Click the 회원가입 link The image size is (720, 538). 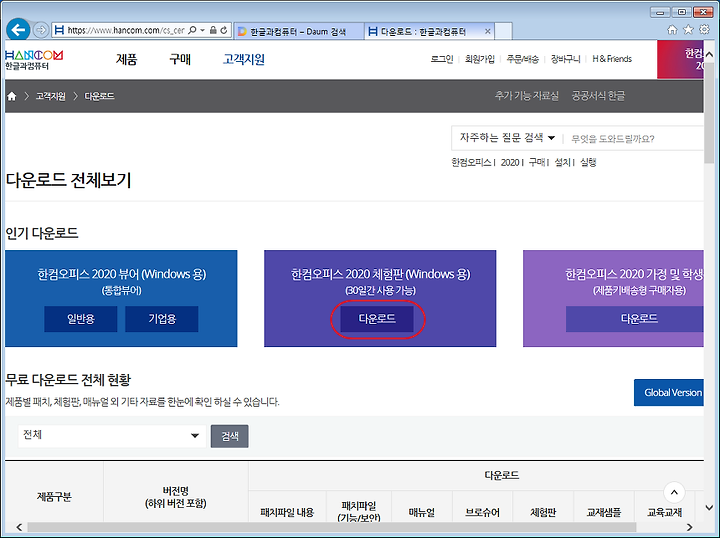(480, 59)
